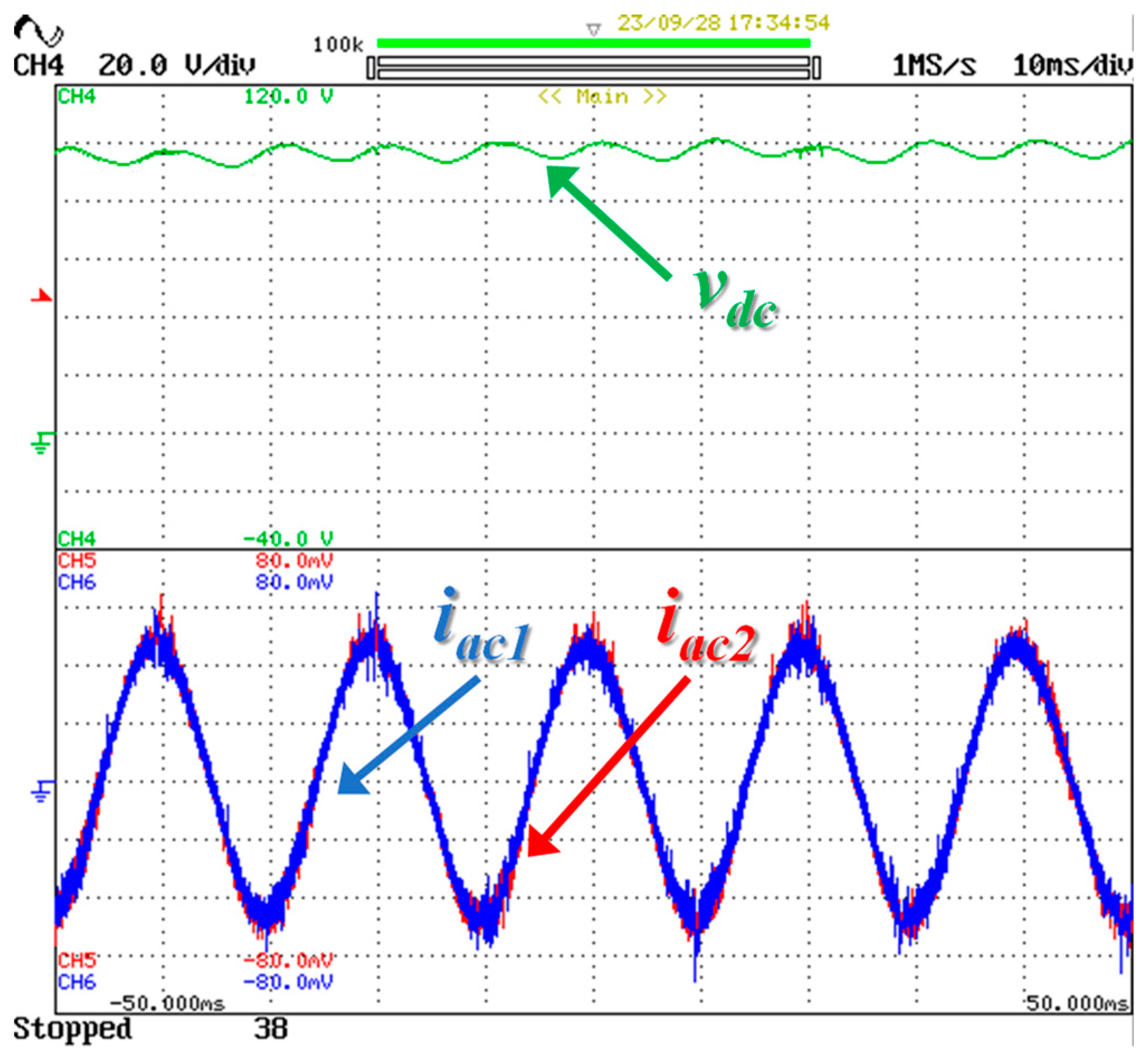Click the Stopped status text
The height and width of the screenshot is (1064, 1142).
click(73, 1028)
